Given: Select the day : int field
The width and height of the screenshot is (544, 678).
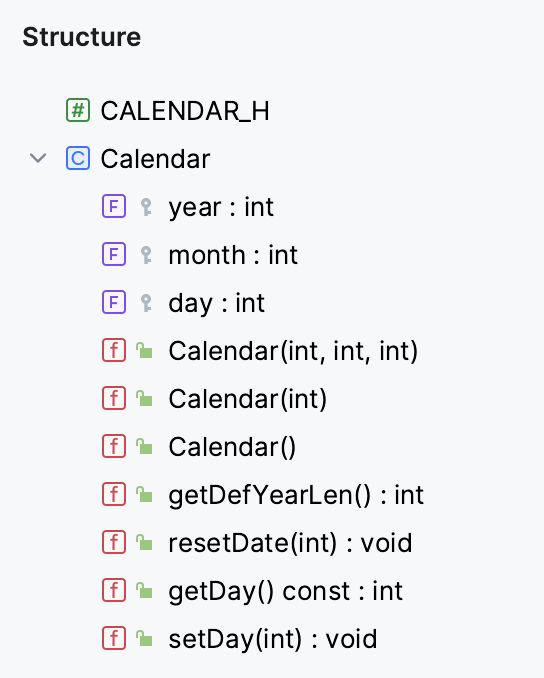Looking at the screenshot, I should tap(216, 303).
